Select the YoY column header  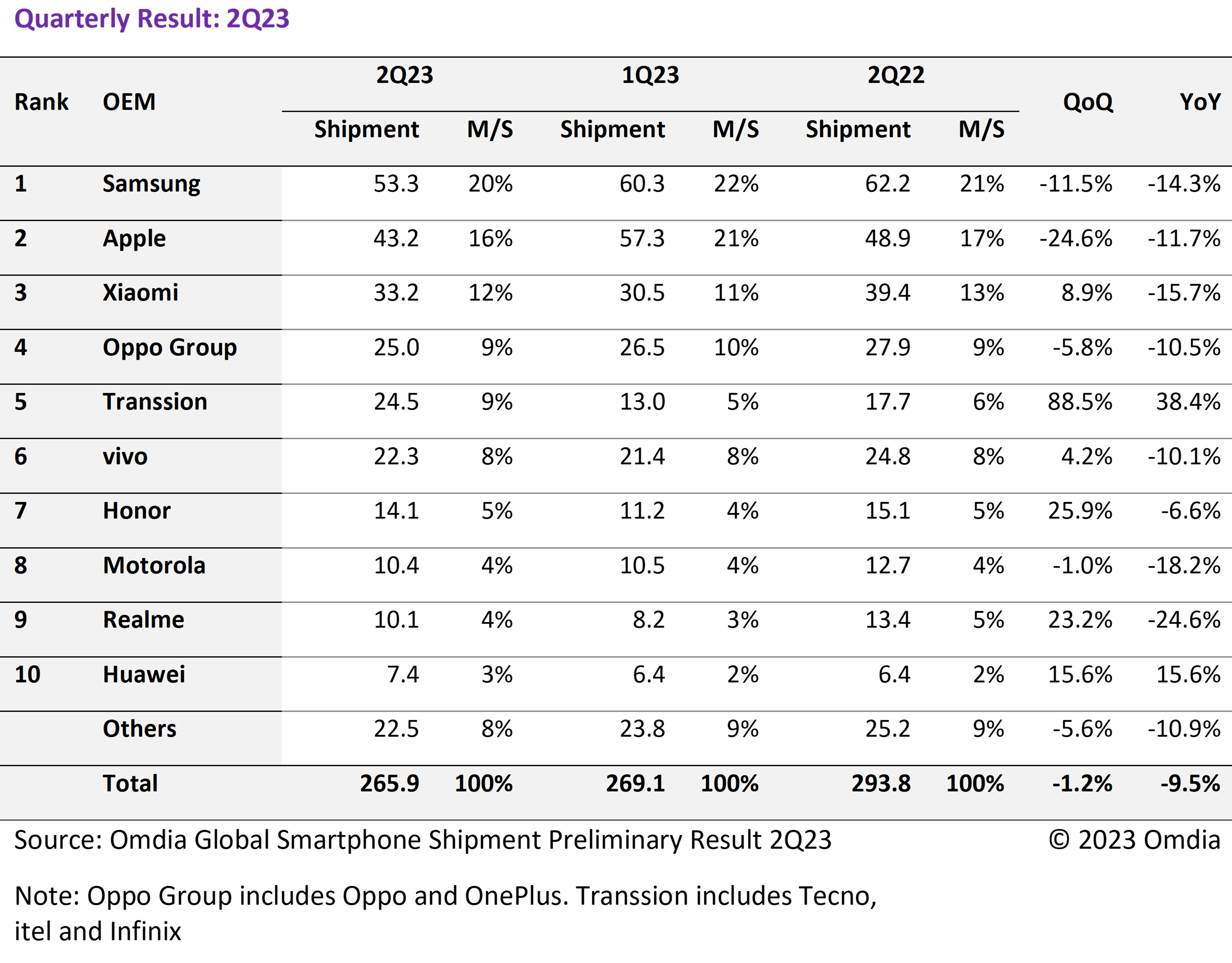pyautogui.click(x=1200, y=102)
